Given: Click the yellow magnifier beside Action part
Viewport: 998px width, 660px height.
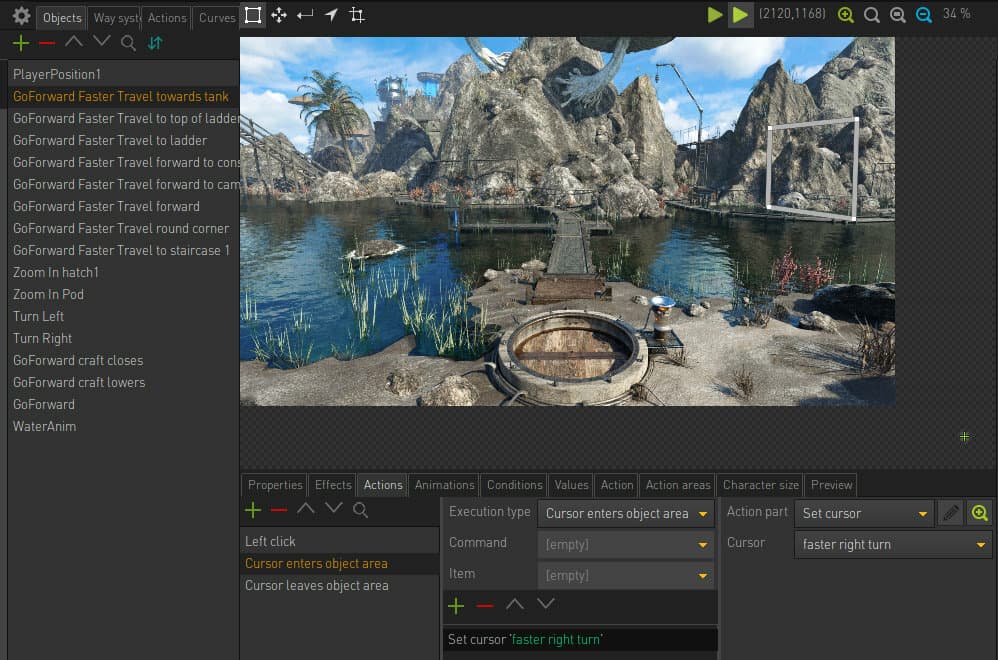Looking at the screenshot, I should (980, 513).
